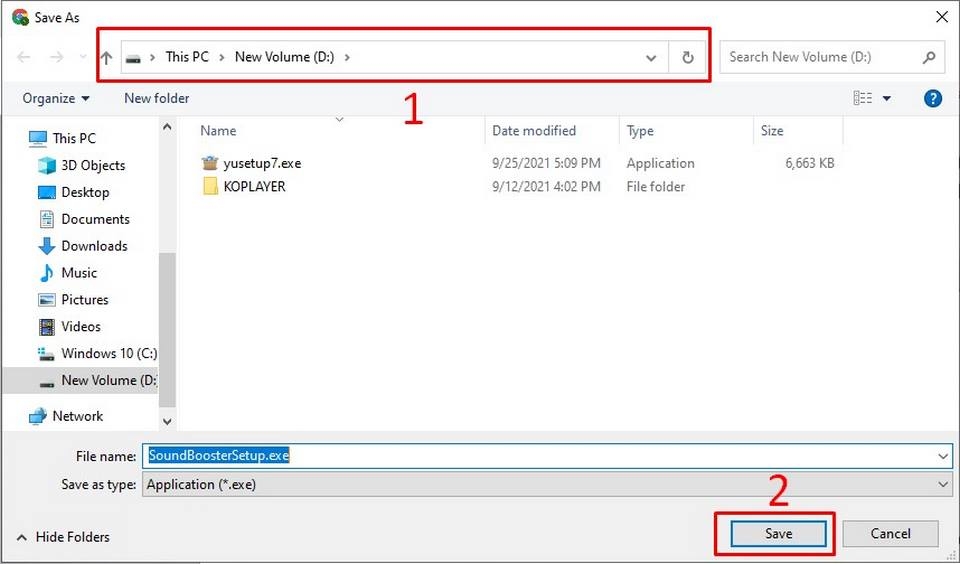The image size is (960, 564).
Task: Change the view layout icon
Action: [x=863, y=98]
